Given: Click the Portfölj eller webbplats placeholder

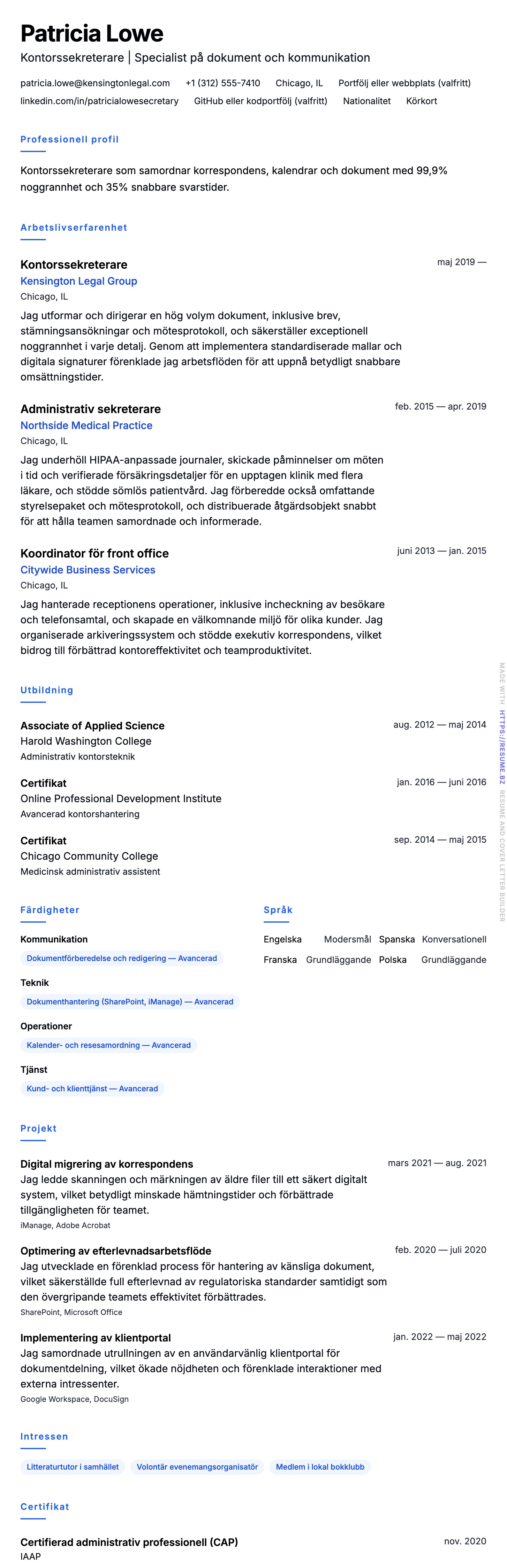Looking at the screenshot, I should click(404, 83).
